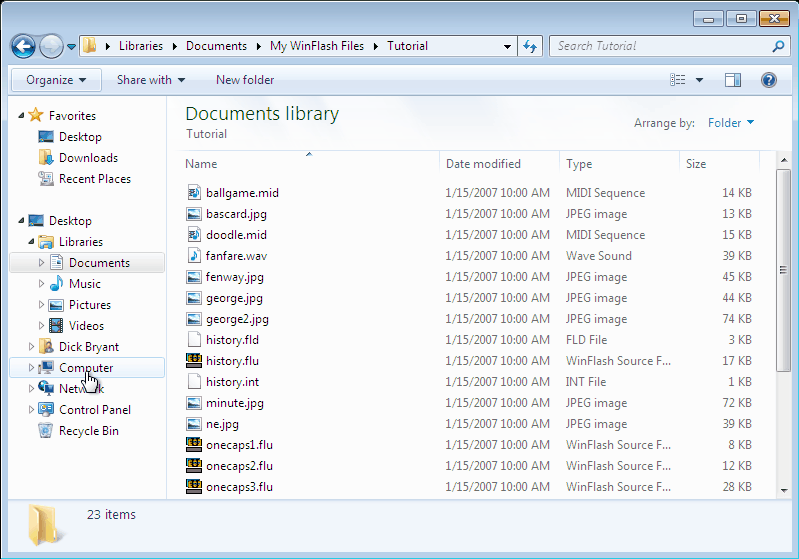Sort by the Size column header
799x559 pixels.
(x=719, y=164)
